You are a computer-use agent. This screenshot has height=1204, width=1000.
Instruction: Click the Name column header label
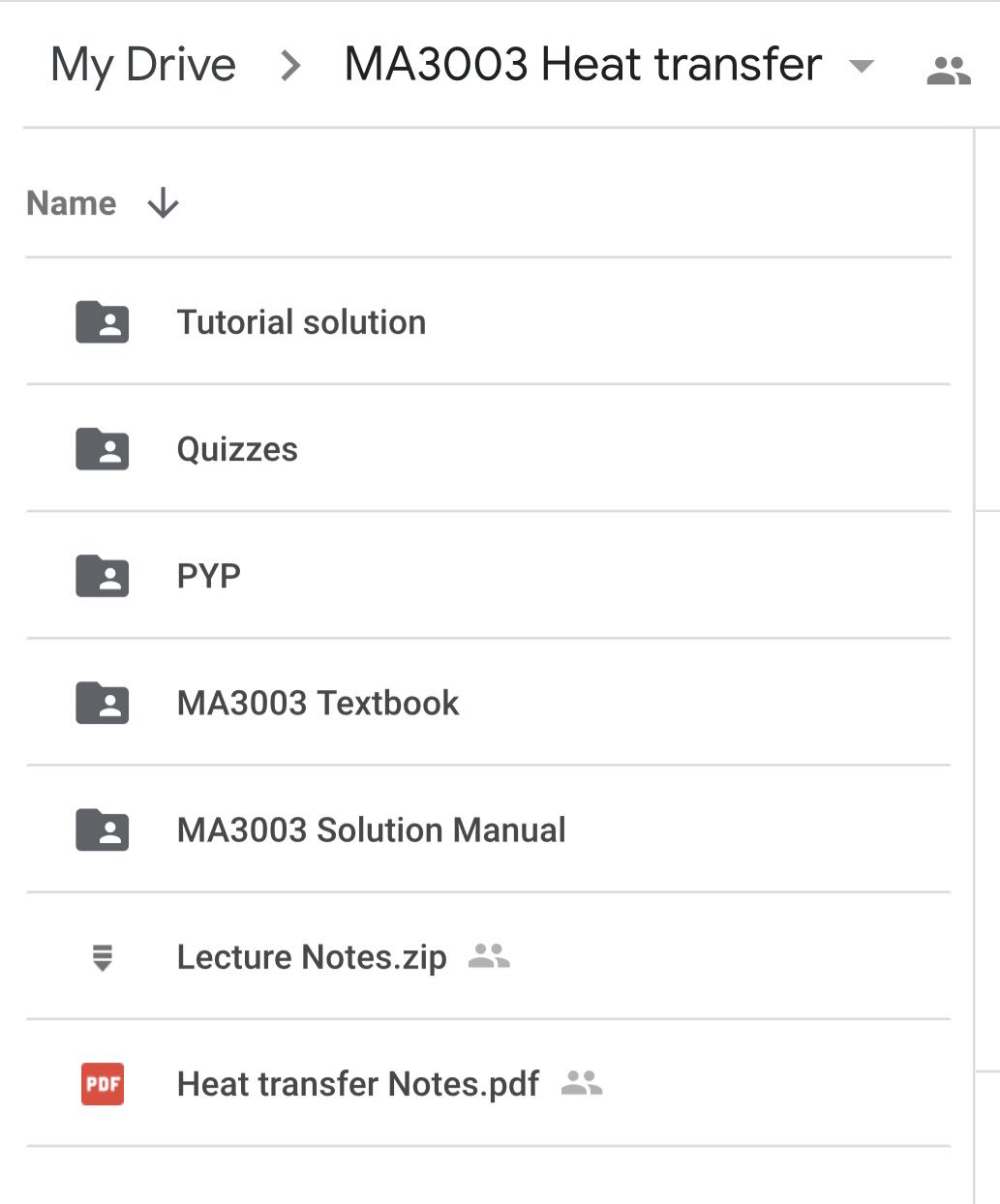pos(71,203)
